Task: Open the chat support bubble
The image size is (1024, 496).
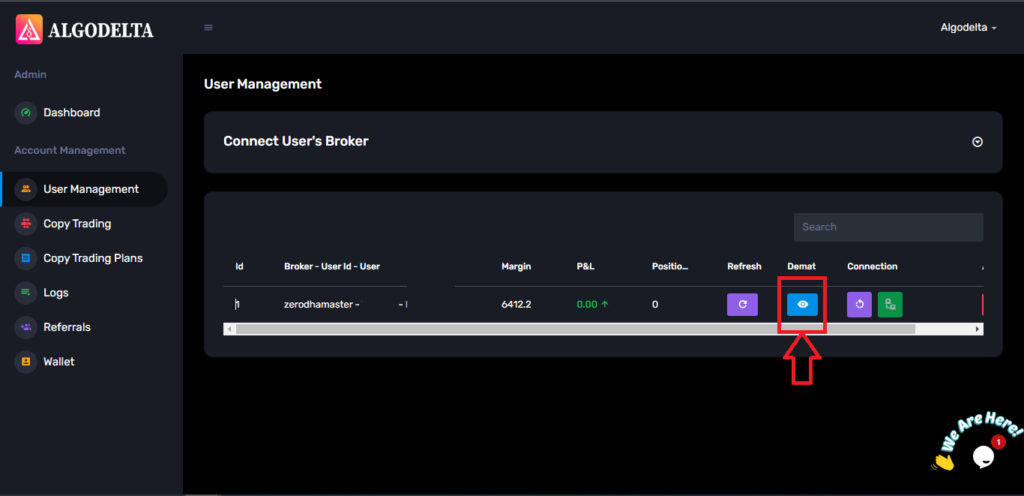Action: coord(983,456)
